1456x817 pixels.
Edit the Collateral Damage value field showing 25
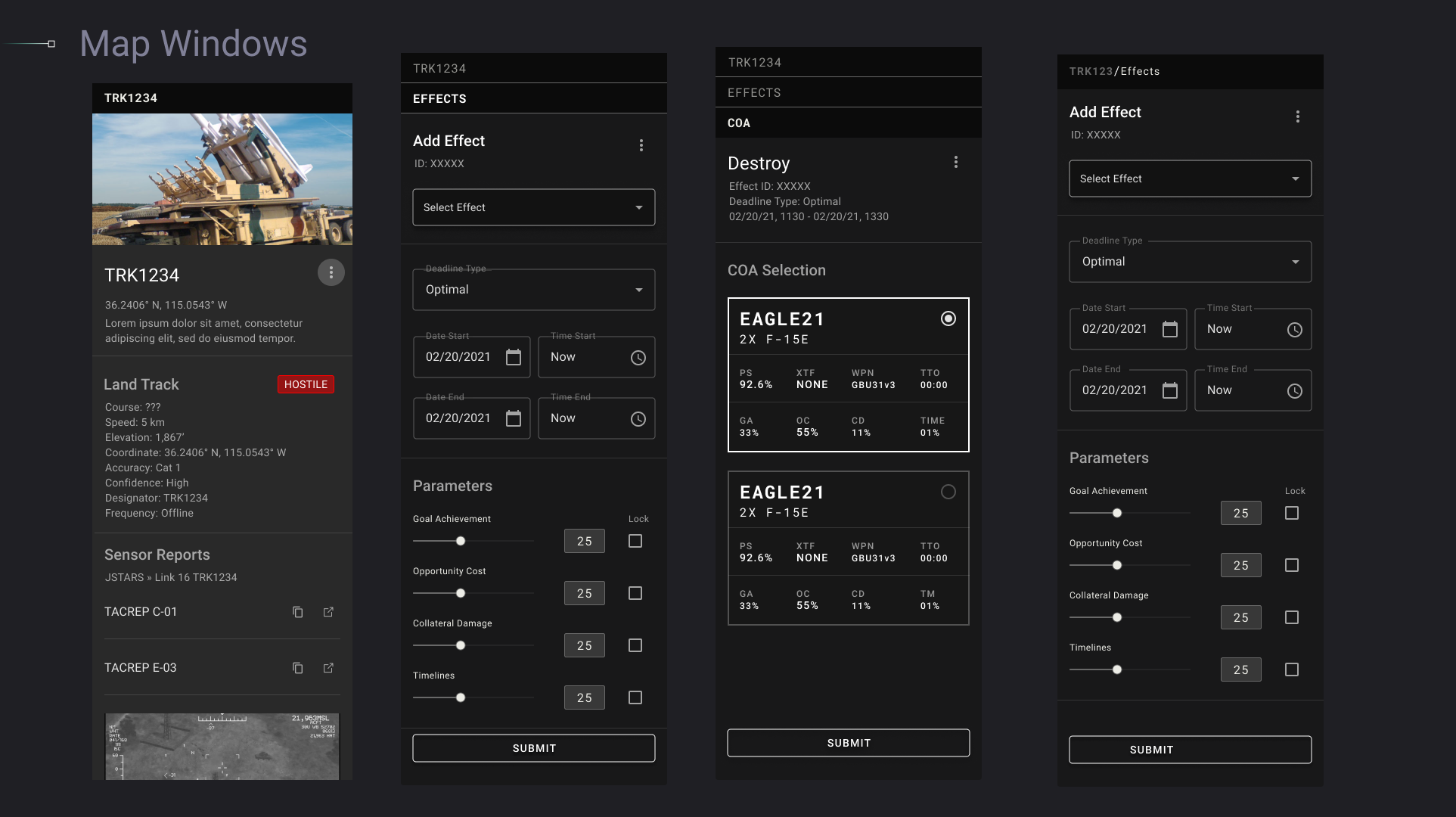point(584,645)
